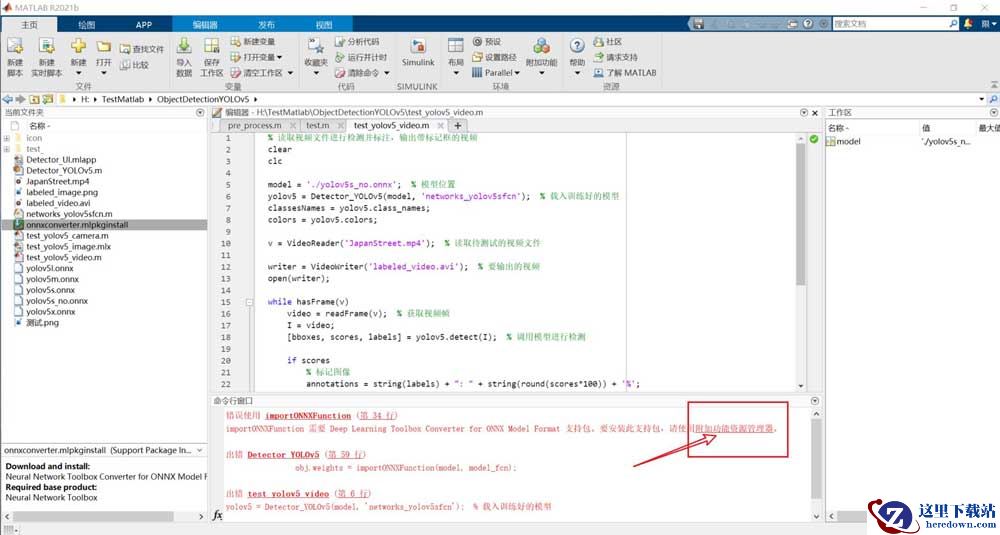Select Detector_YOLOv5.m in the file list
This screenshot has height=535, width=1000.
point(64,170)
